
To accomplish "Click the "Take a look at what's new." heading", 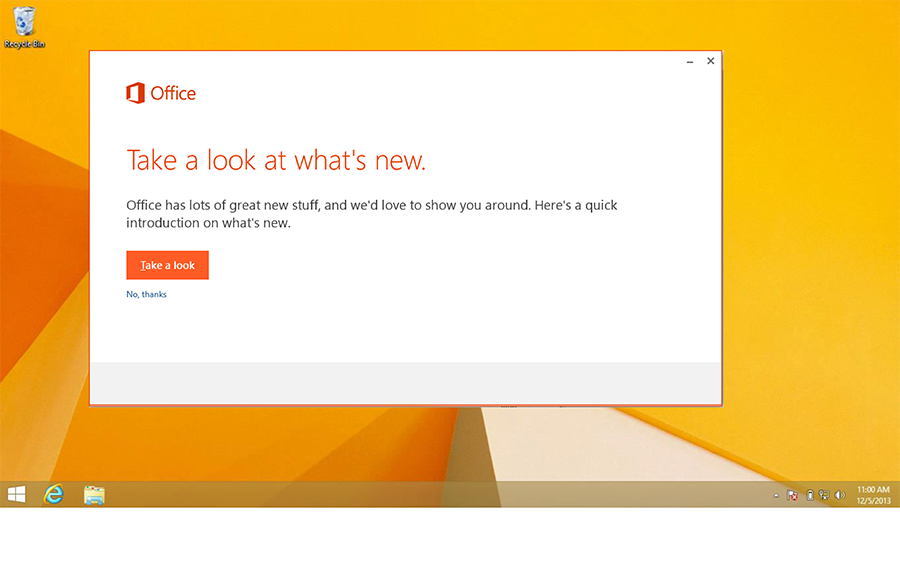I will (276, 160).
